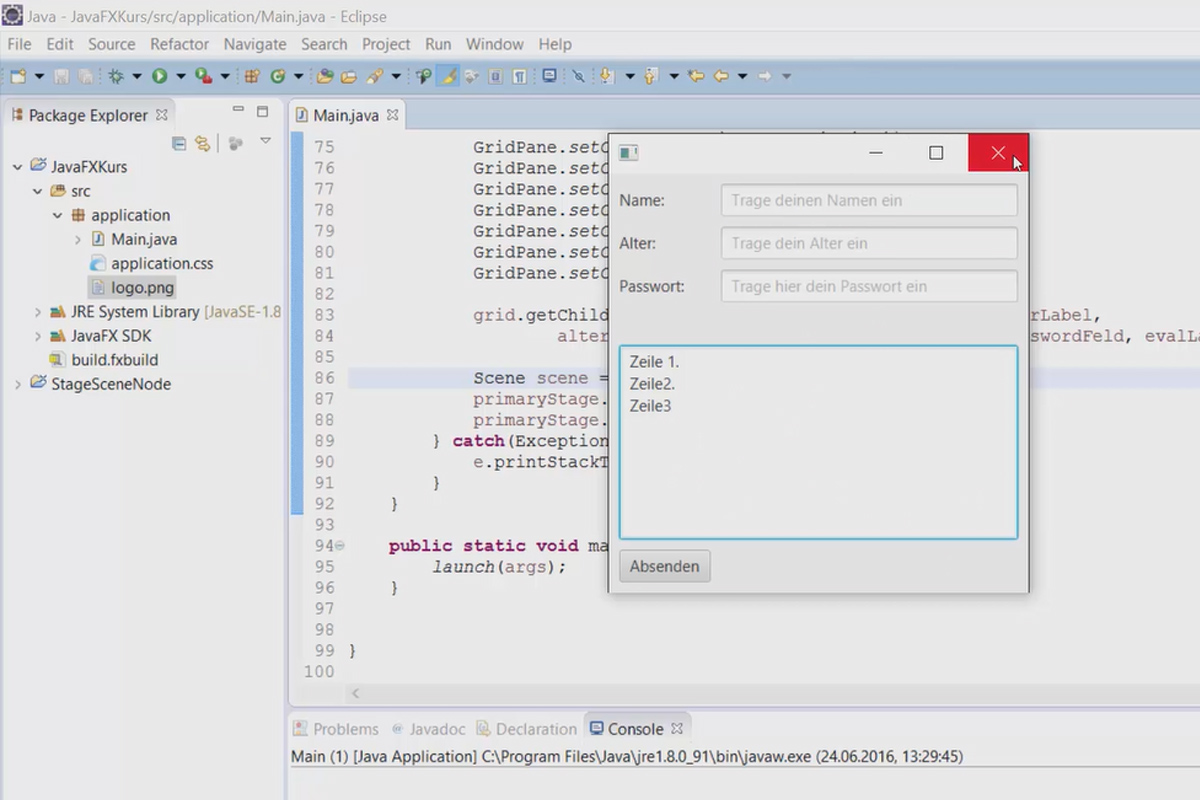Toggle Mark Occurrences highlighter icon
1200x800 pixels.
[448, 76]
